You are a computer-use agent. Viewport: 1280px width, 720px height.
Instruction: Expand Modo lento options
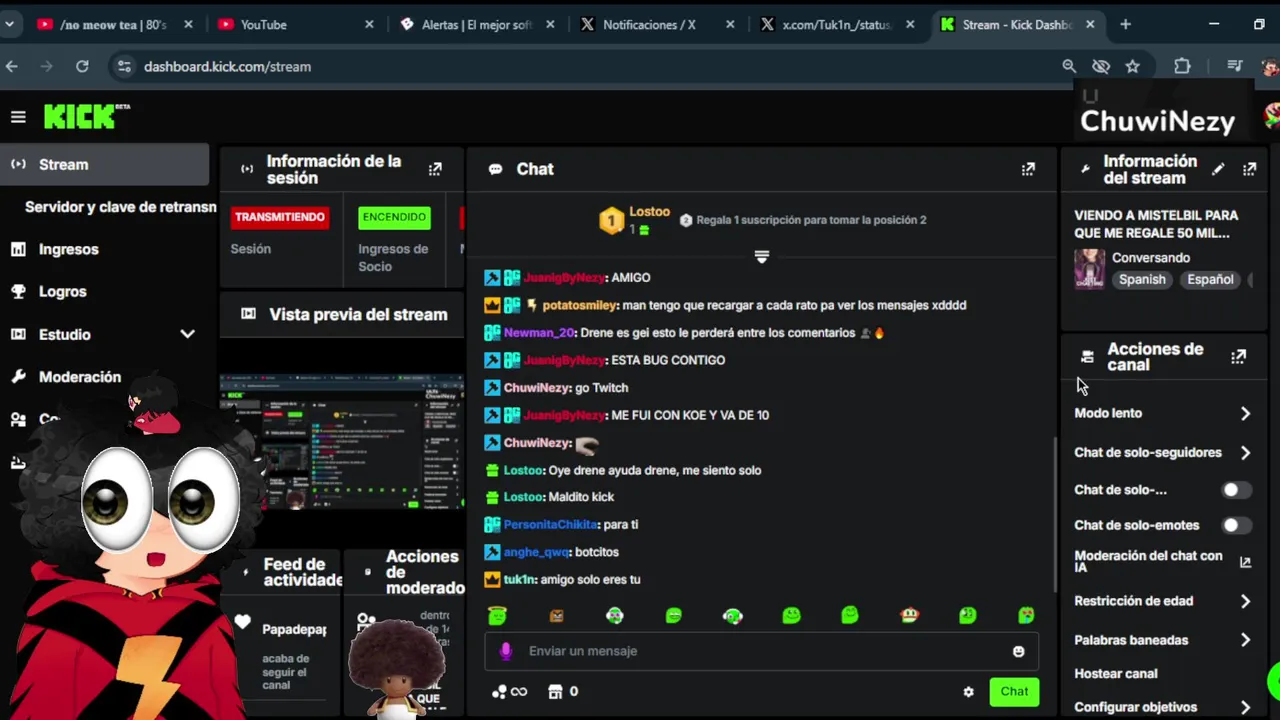(1245, 413)
